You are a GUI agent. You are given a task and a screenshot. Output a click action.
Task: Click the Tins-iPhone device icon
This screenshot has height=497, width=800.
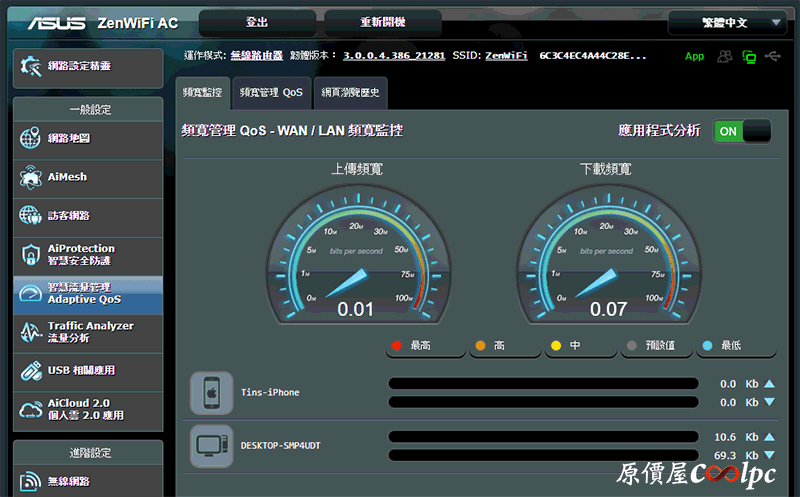[212, 392]
